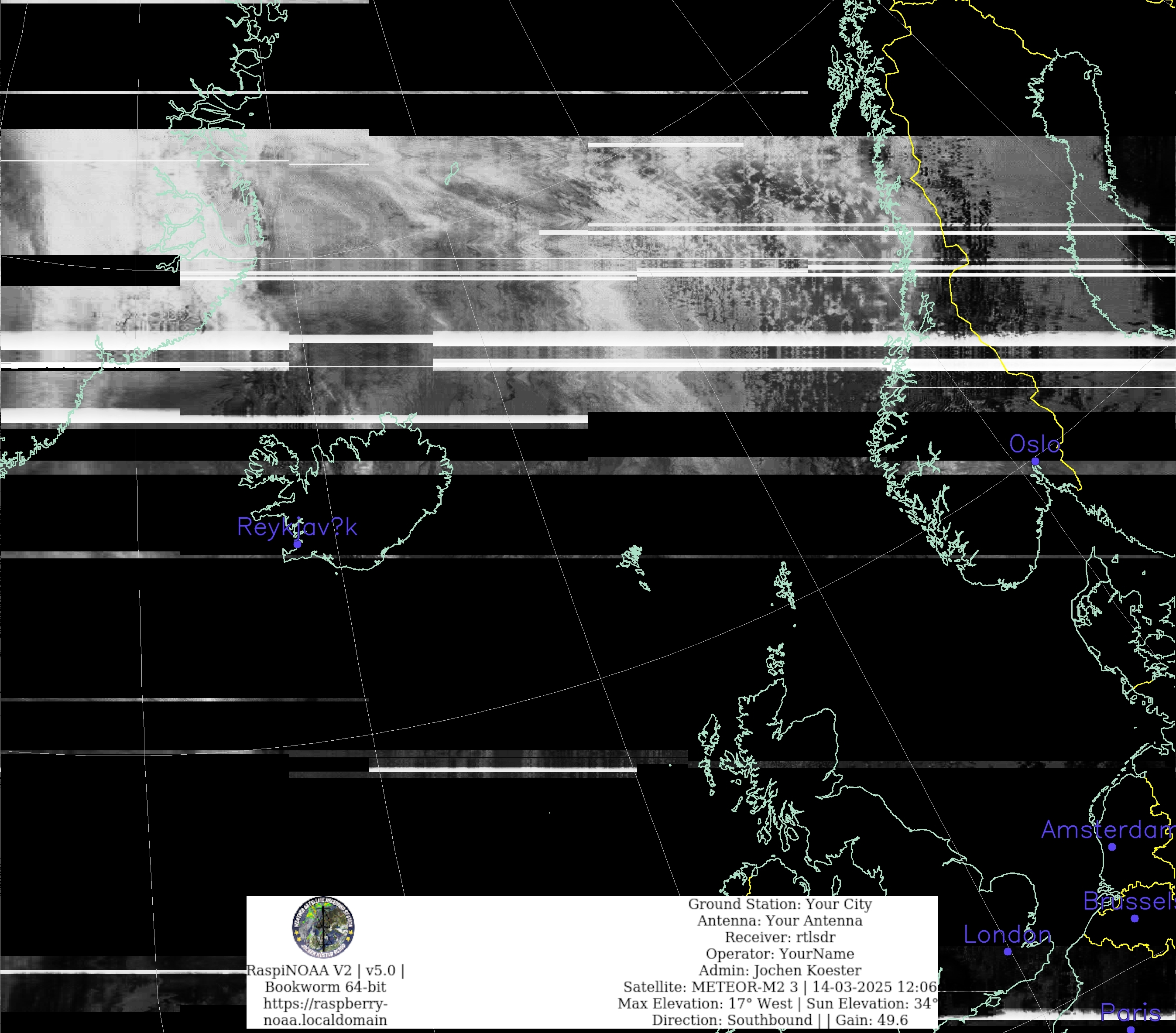Click the Reykjav?k city label

pyautogui.click(x=297, y=527)
